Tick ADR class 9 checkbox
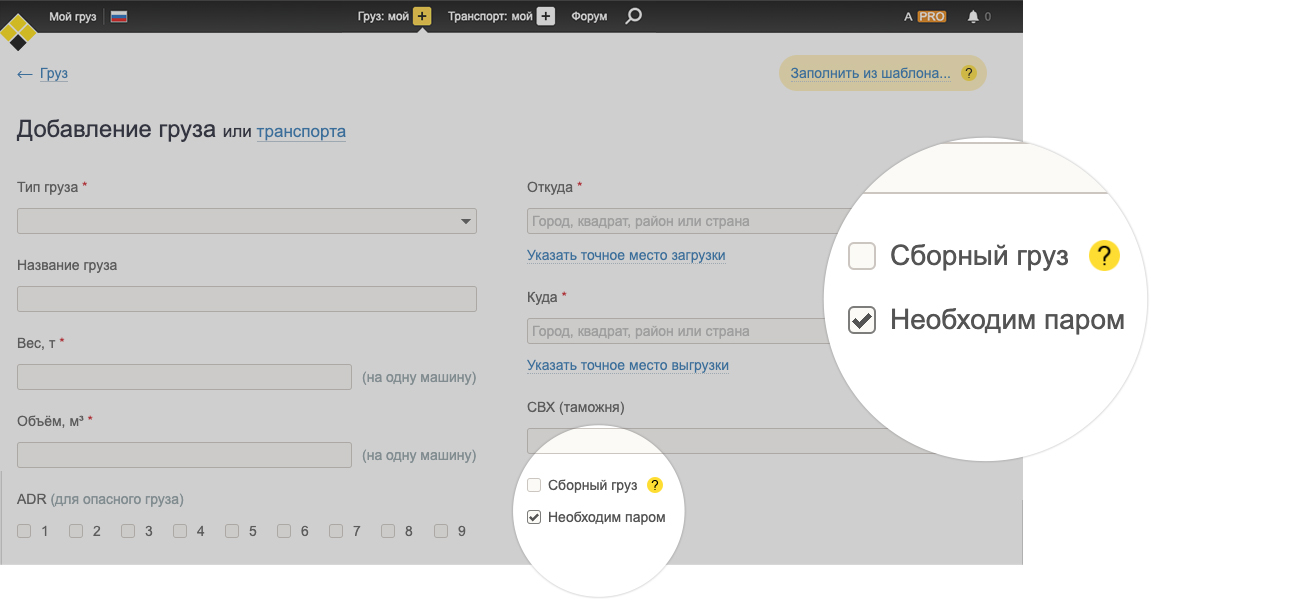 point(441,531)
